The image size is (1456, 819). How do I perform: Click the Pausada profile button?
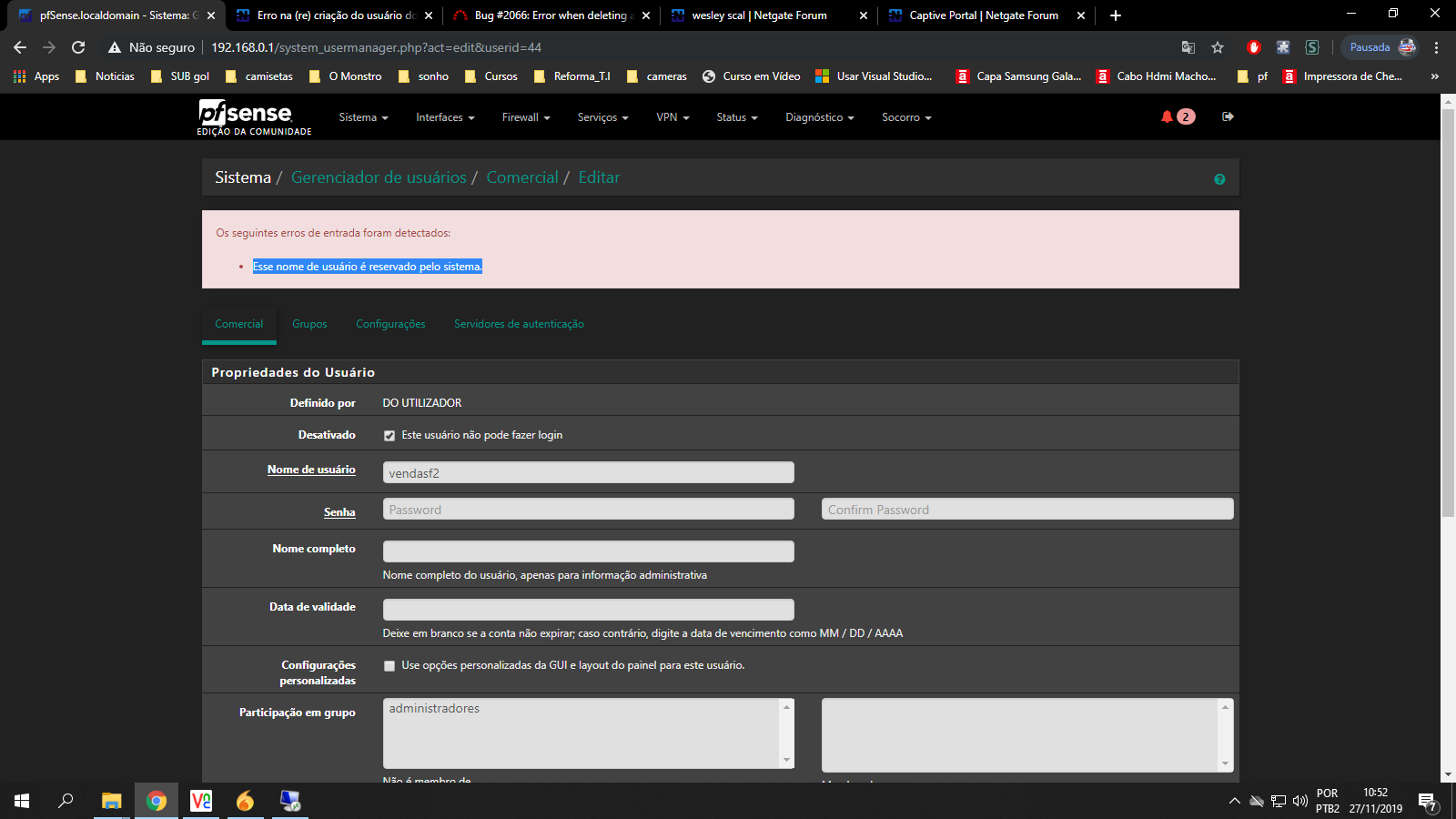click(x=1380, y=47)
